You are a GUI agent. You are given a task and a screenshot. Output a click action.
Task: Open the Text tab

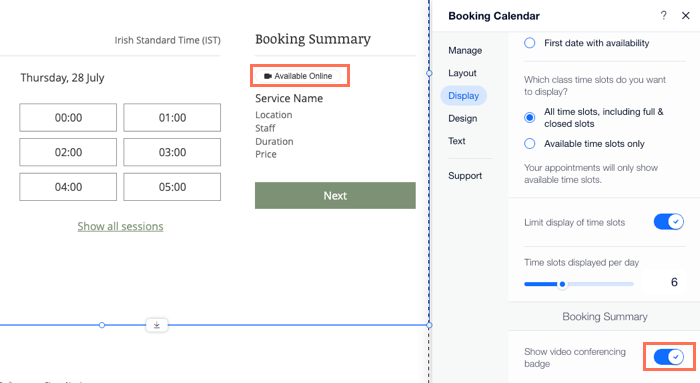[457, 141]
